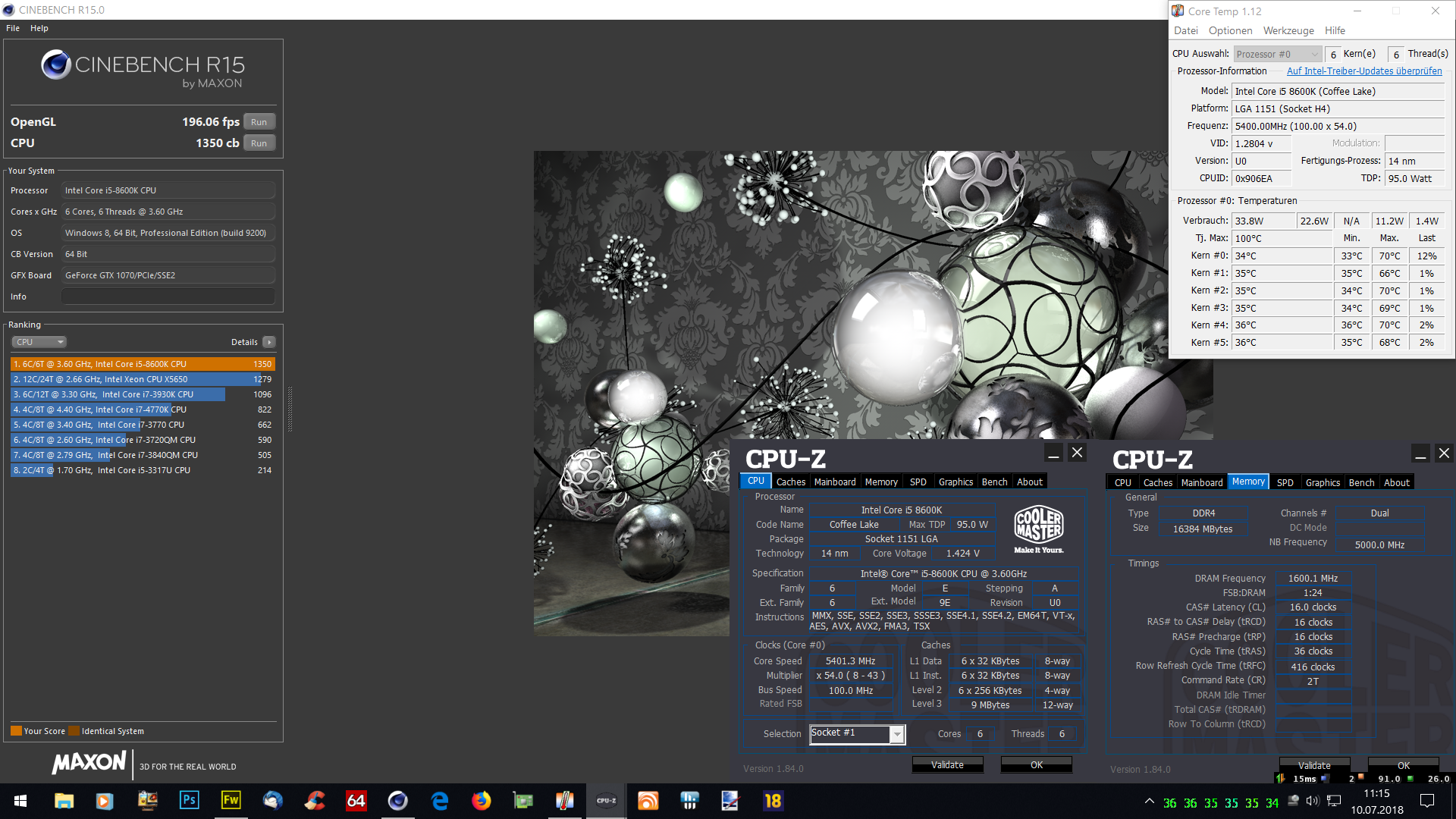Show hidden tray icons chevron
The width and height of the screenshot is (1456, 819).
click(x=1150, y=801)
